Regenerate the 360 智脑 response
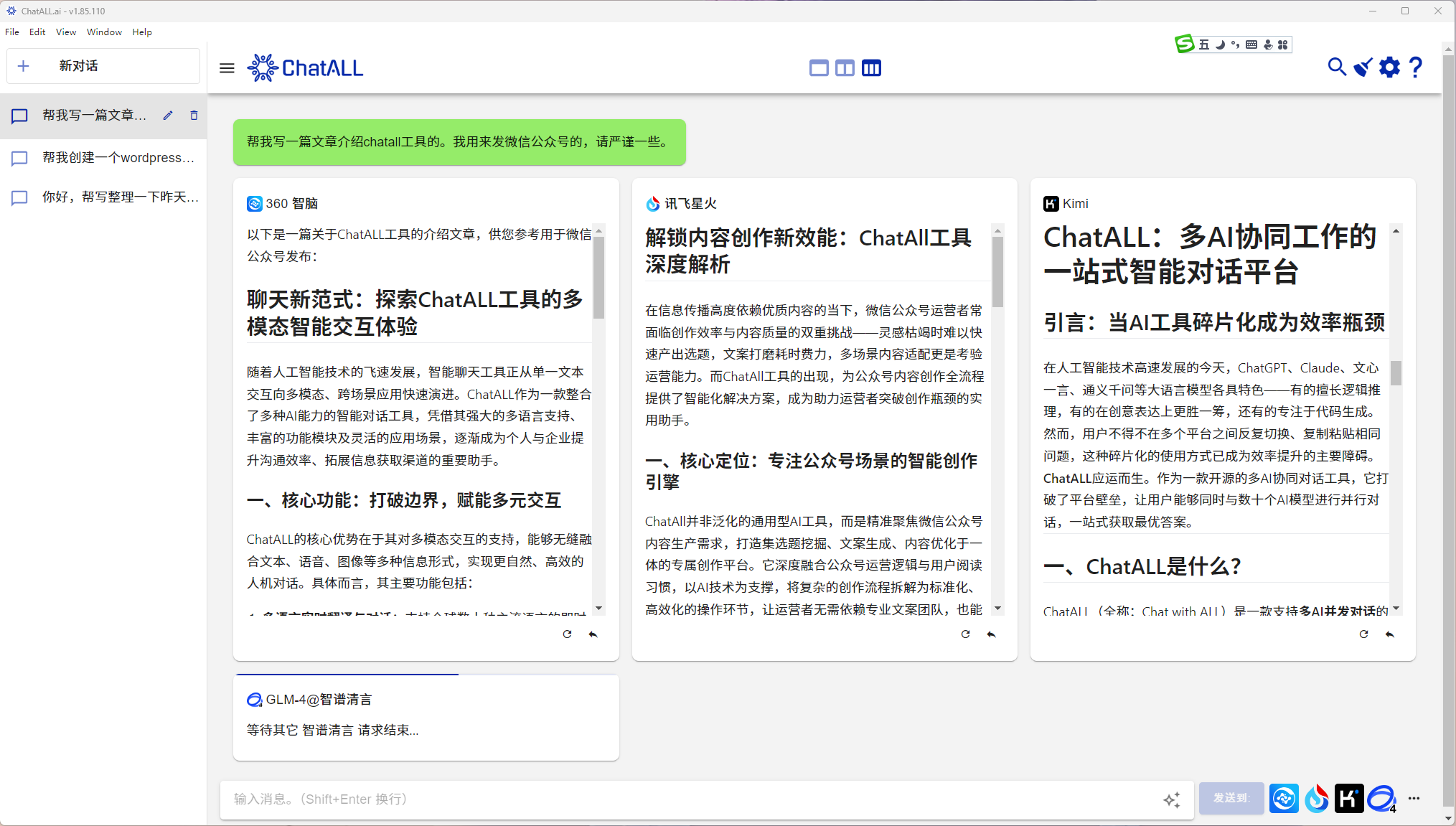Image resolution: width=1456 pixels, height=826 pixels. 567,634
